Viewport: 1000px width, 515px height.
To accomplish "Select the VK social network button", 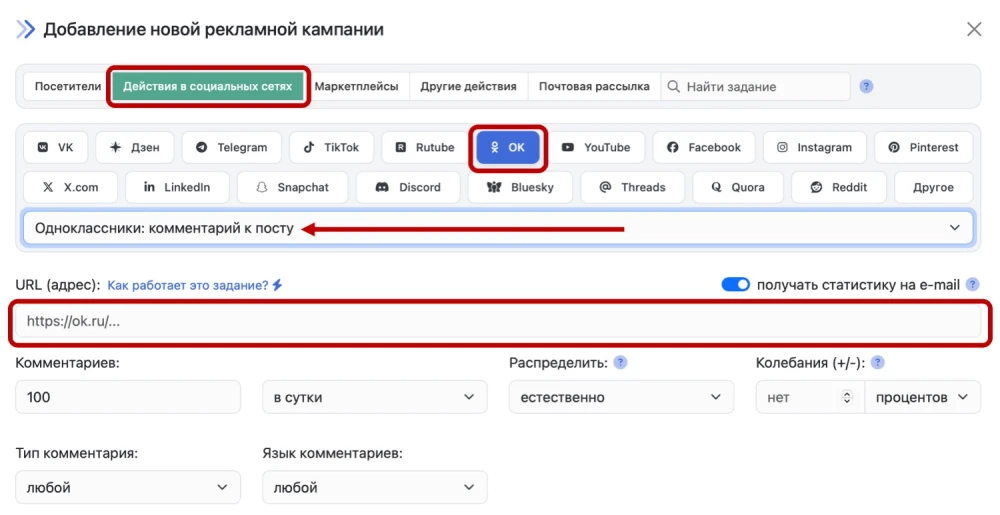I will (55, 147).
